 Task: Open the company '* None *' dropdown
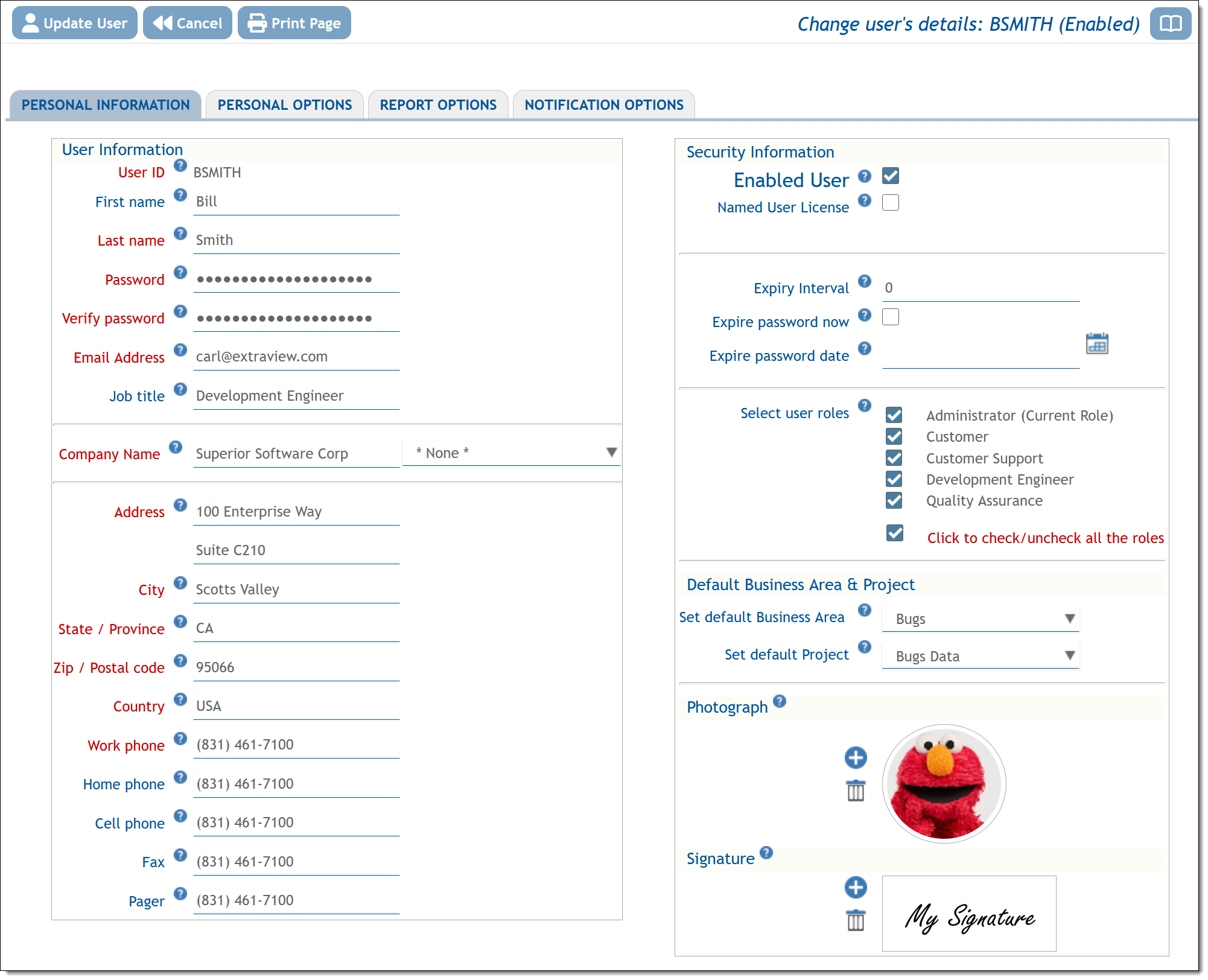pos(511,453)
